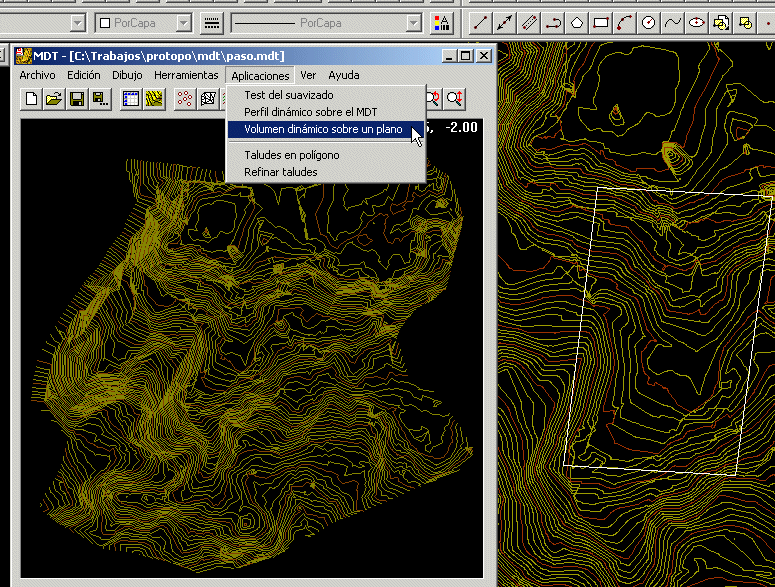Select the Arc tool
Screen dimensions: 775x587
point(625,23)
